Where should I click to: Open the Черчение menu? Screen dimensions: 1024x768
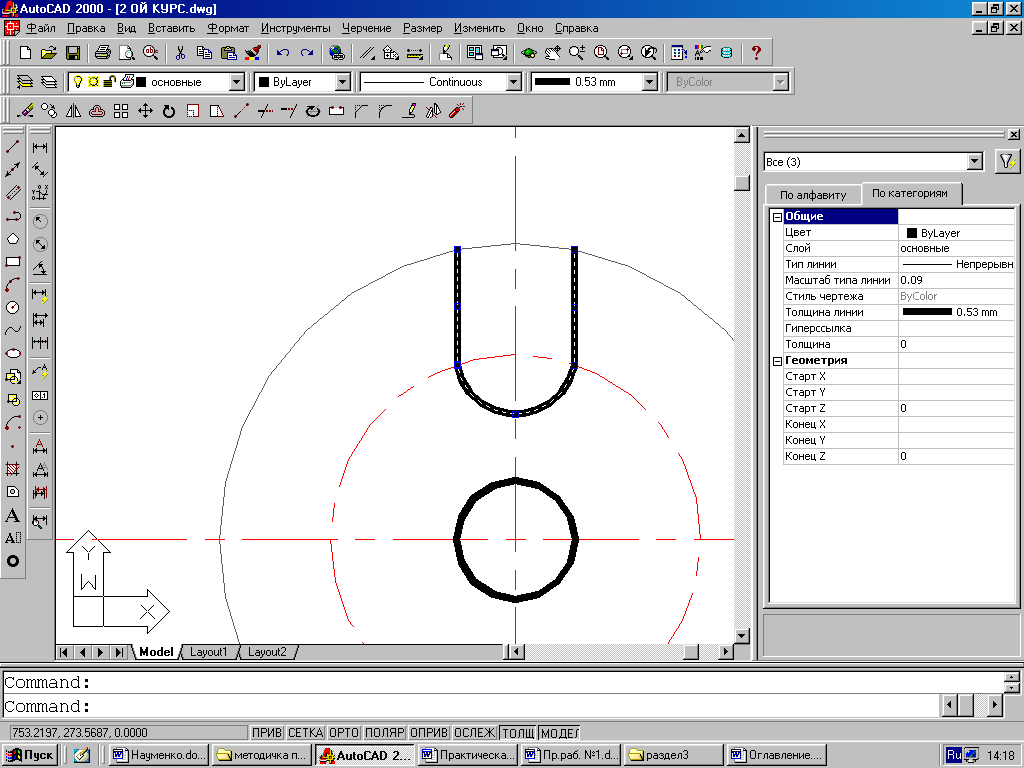[x=366, y=28]
